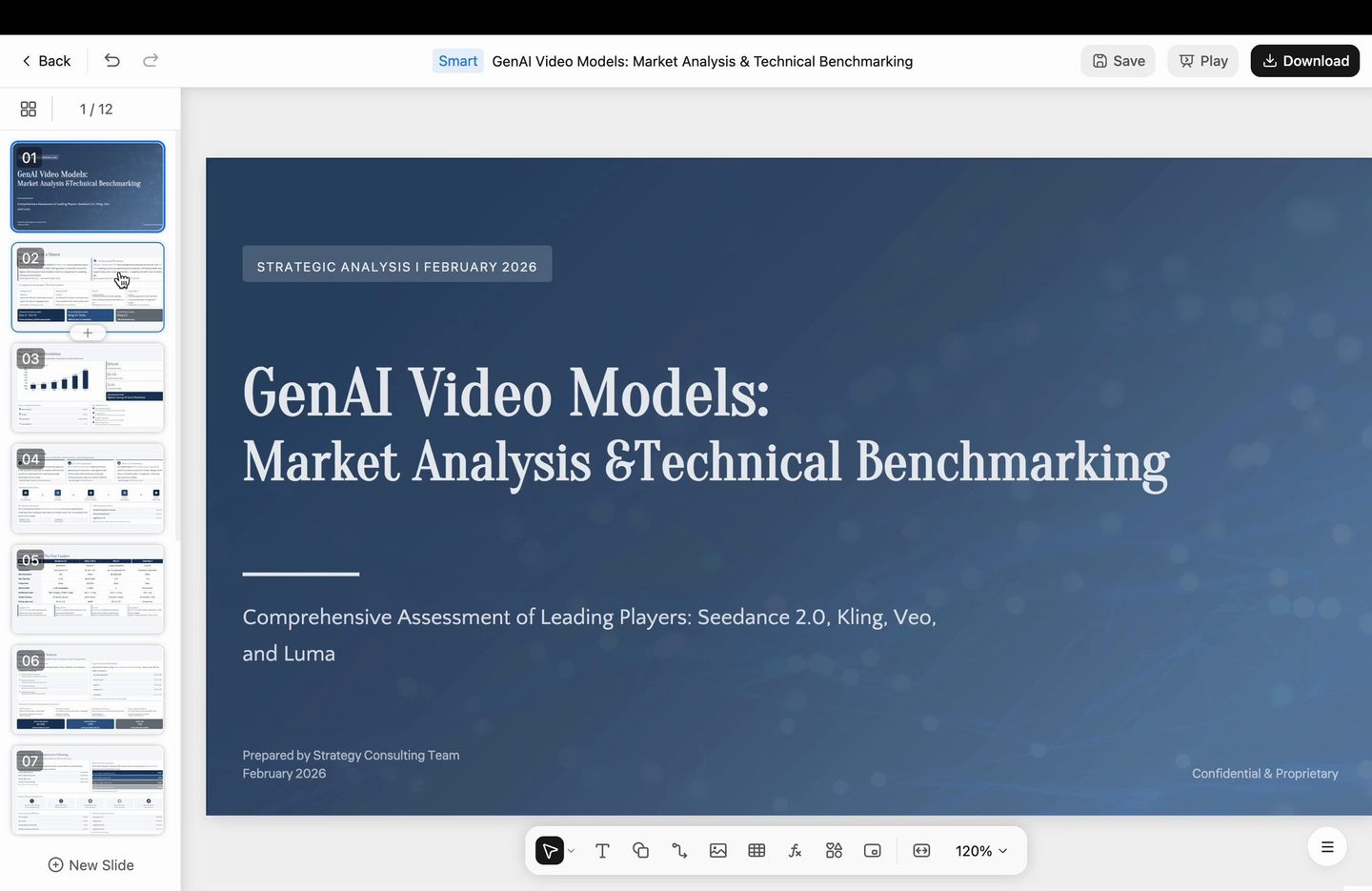
Task: Click the Smart tag beside the title
Action: coord(458,61)
